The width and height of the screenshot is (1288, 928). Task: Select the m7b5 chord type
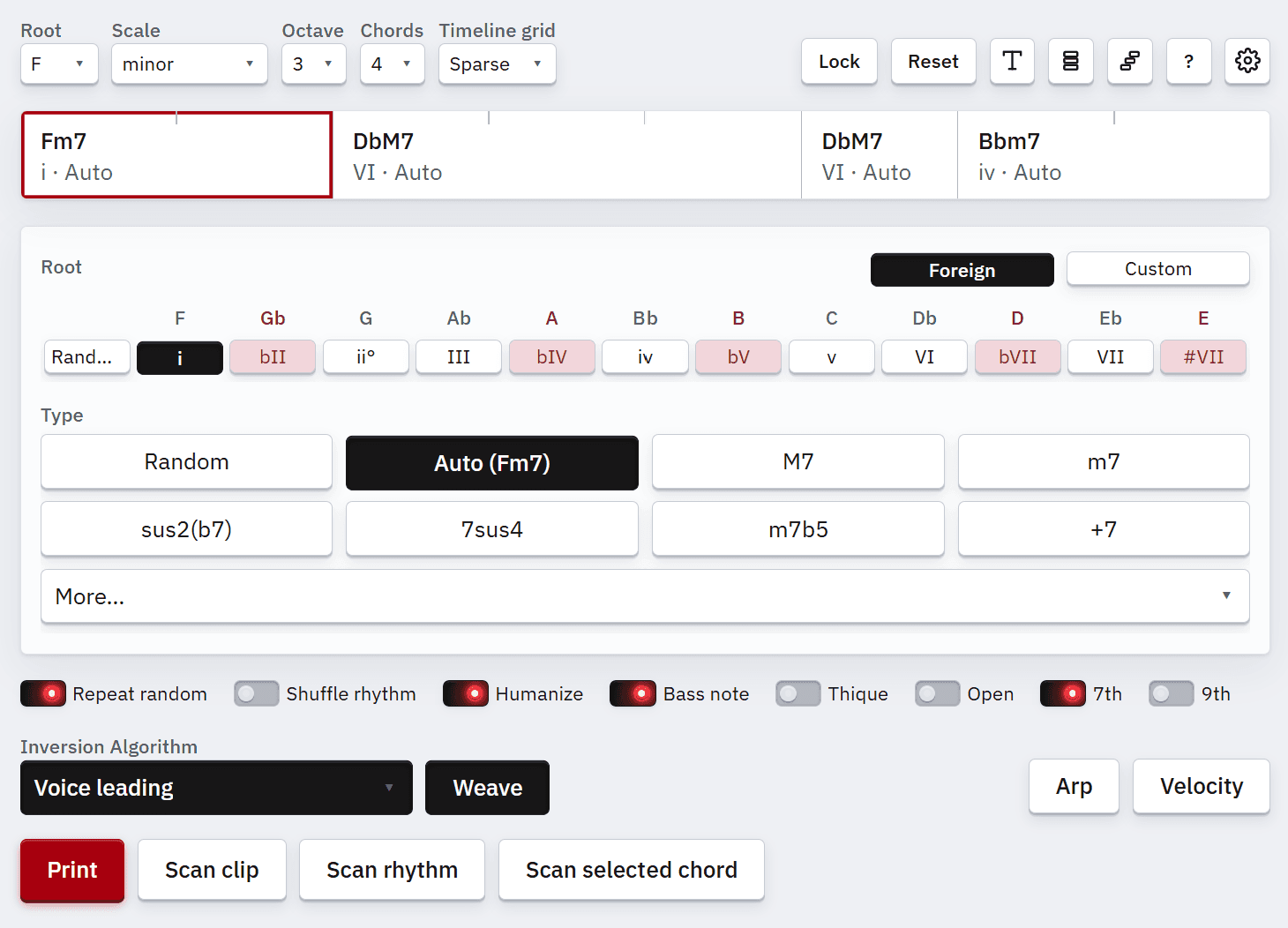(798, 529)
